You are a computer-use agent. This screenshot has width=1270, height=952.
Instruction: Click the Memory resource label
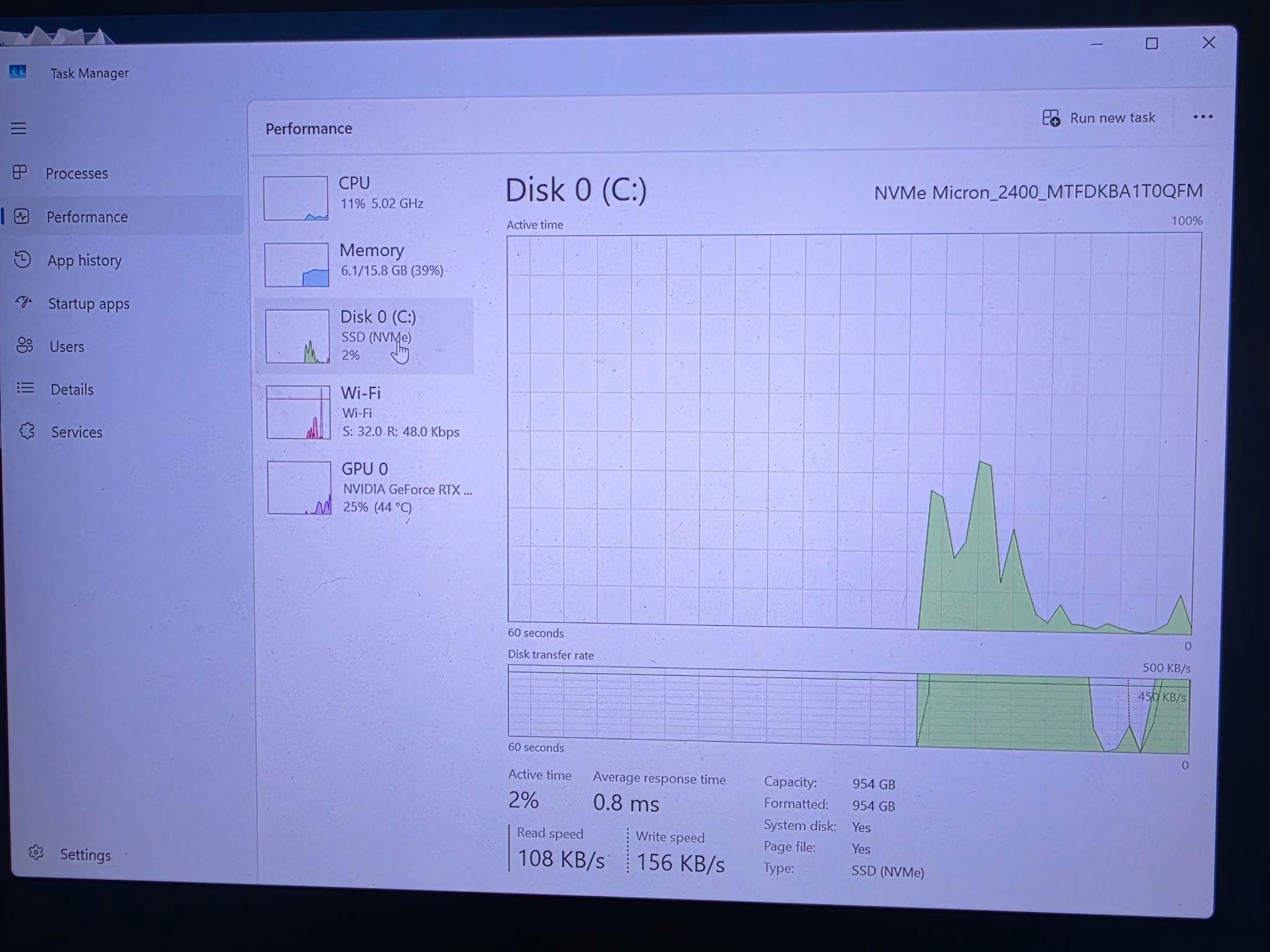point(371,250)
